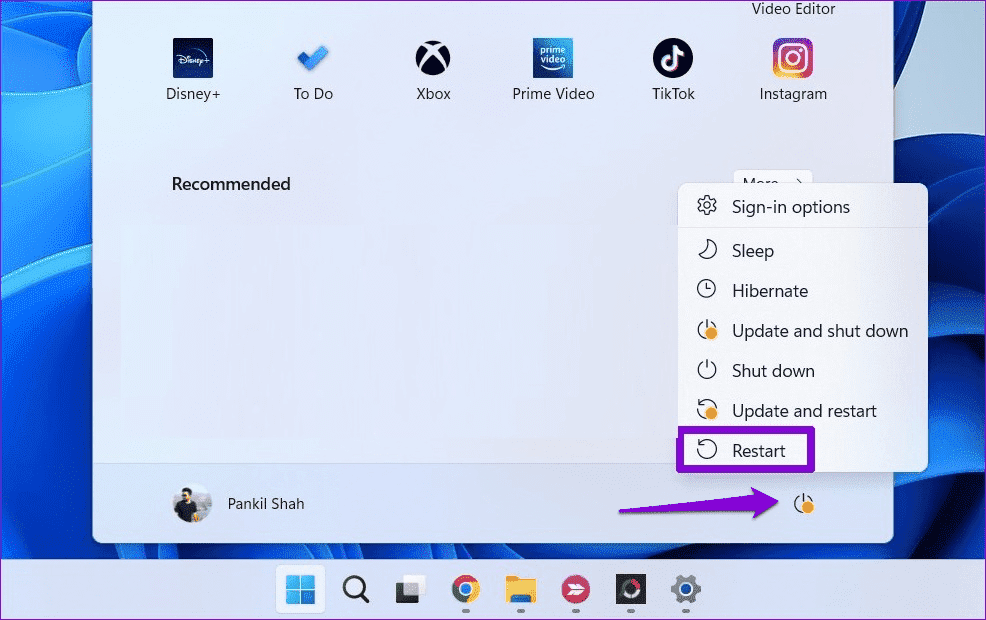Viewport: 986px width, 620px height.
Task: Open File Explorer from taskbar
Action: click(x=521, y=589)
